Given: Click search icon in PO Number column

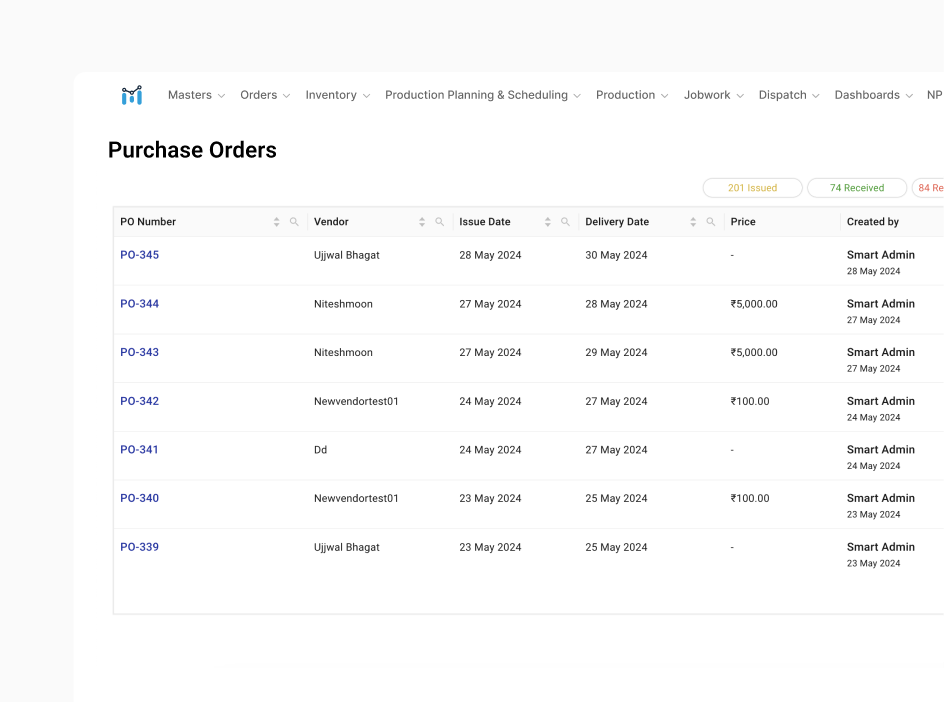Looking at the screenshot, I should [x=294, y=222].
